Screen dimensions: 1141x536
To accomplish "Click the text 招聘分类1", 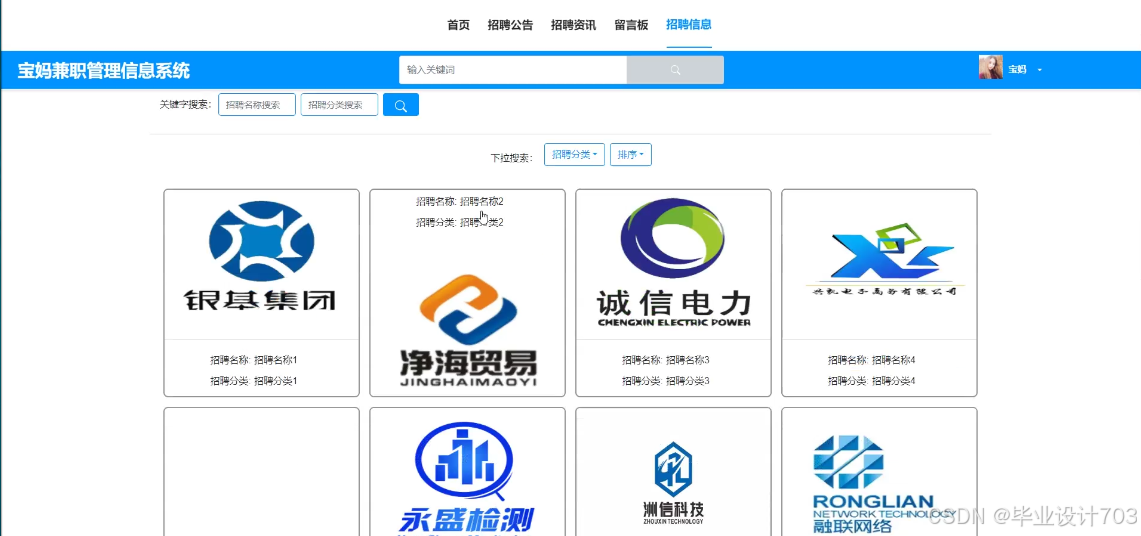I will [276, 381].
